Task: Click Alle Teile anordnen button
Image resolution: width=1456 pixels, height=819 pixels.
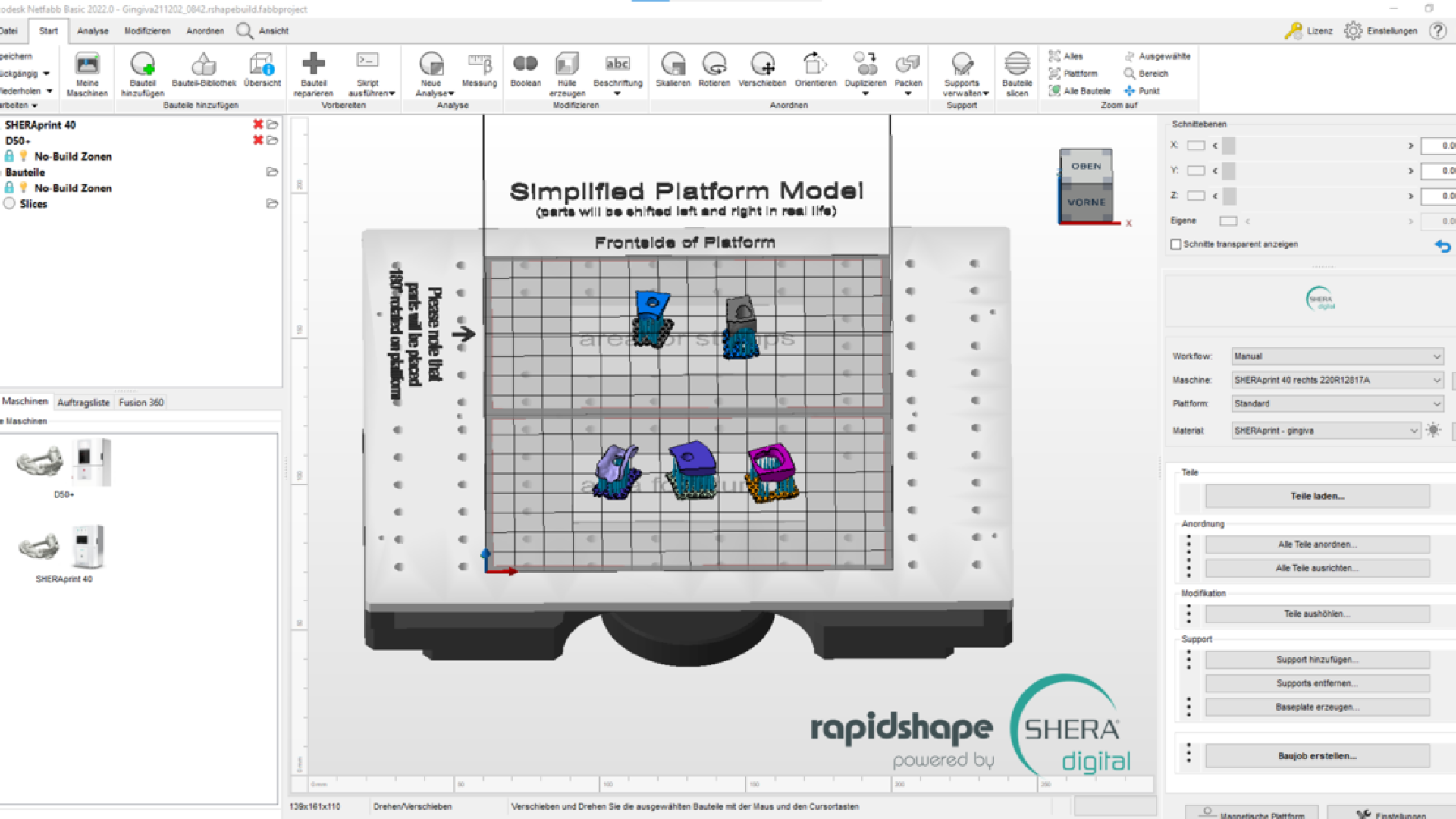Action: (x=1317, y=544)
